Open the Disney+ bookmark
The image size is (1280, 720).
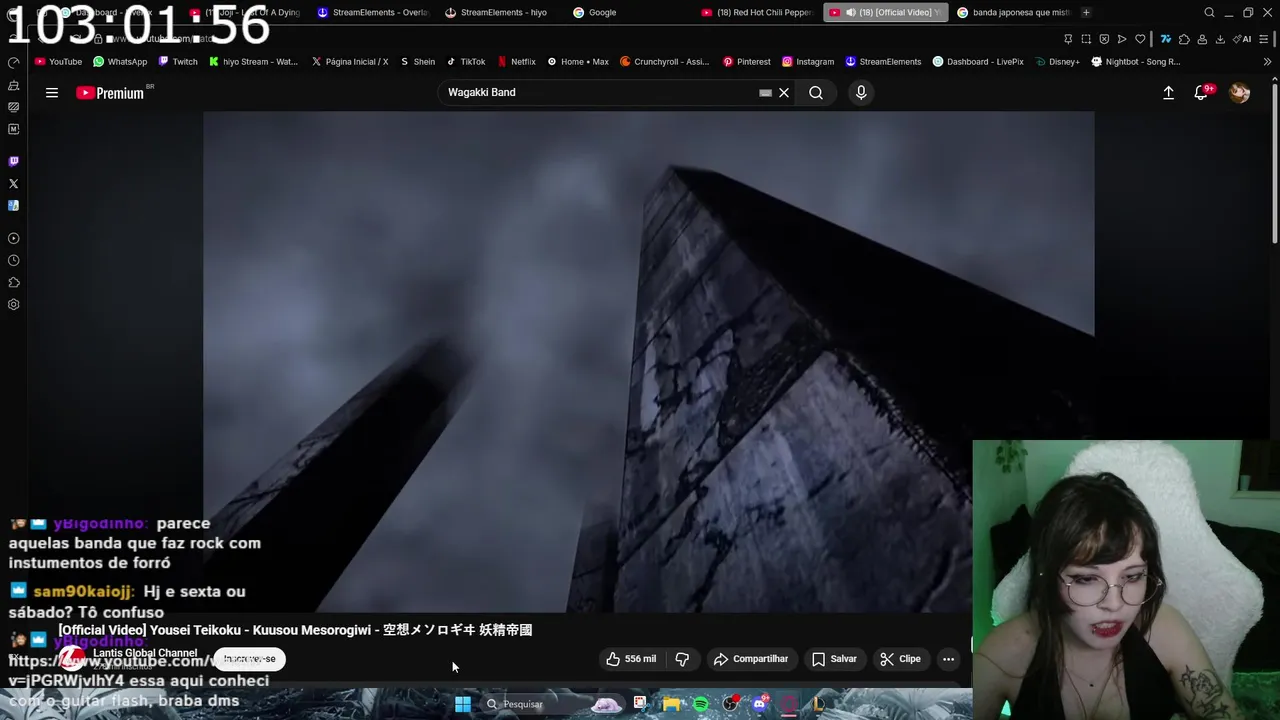click(1057, 62)
